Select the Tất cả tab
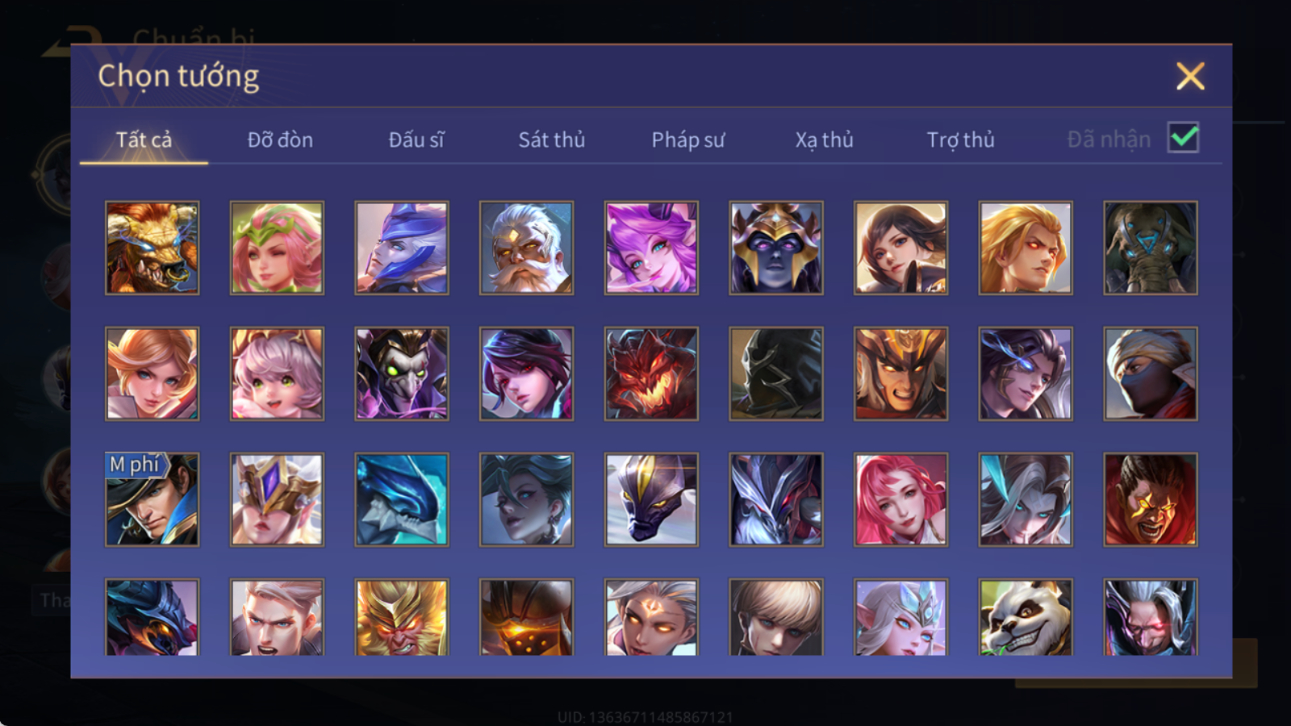This screenshot has height=726, width=1291. 144,140
